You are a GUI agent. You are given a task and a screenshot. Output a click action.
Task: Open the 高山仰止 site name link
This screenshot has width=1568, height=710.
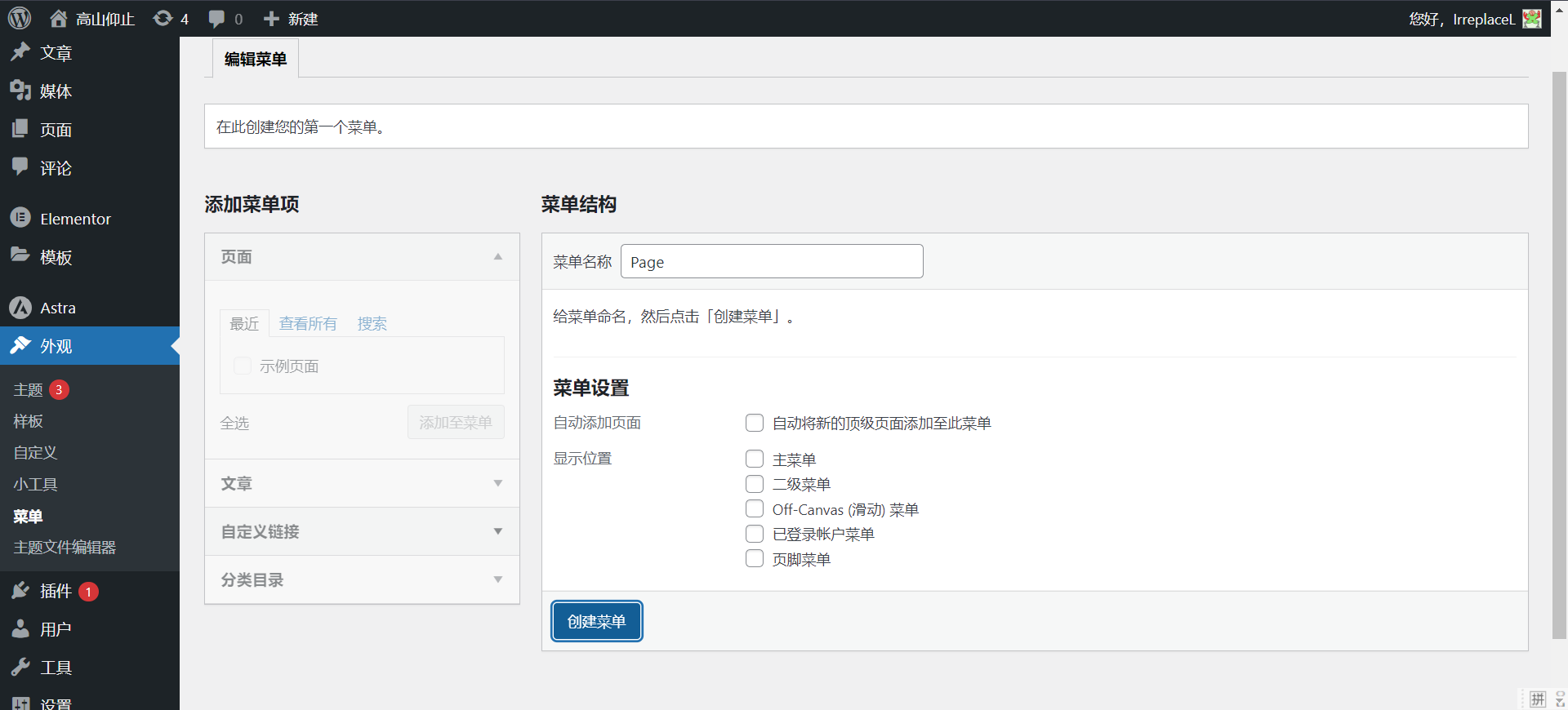105,19
